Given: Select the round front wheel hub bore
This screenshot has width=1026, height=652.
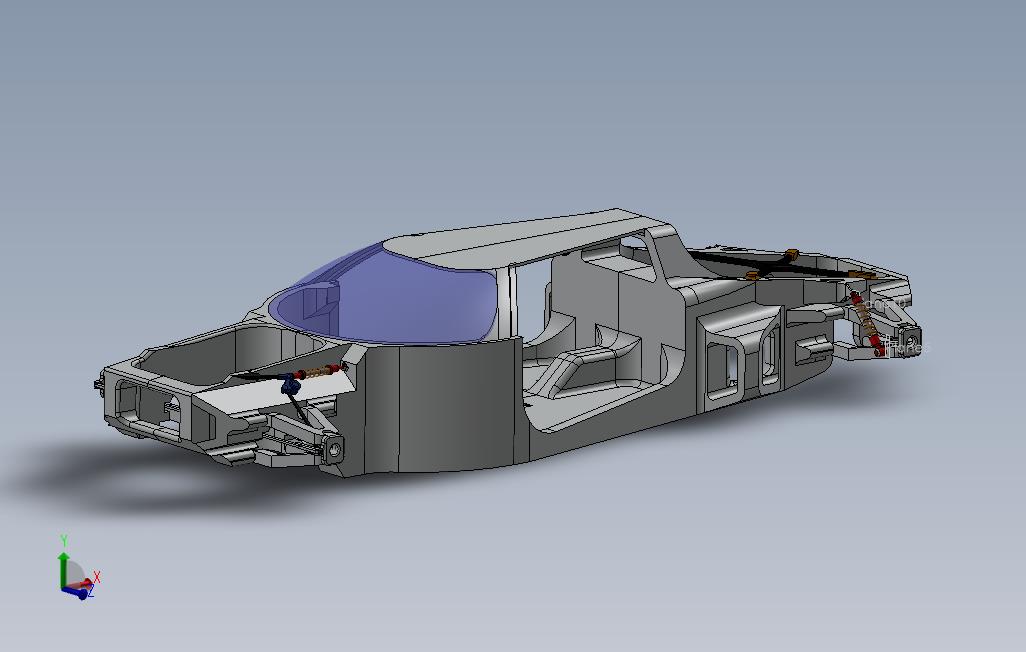Looking at the screenshot, I should 336,450.
